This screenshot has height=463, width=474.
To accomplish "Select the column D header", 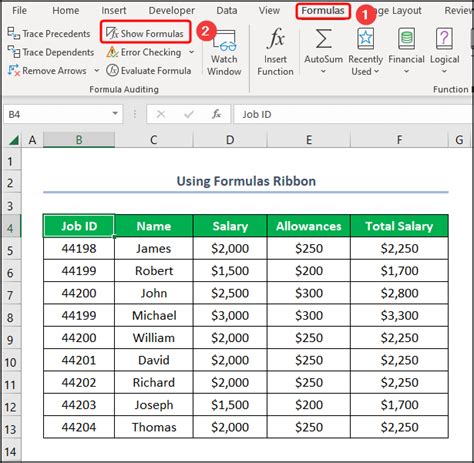I will pos(230,140).
